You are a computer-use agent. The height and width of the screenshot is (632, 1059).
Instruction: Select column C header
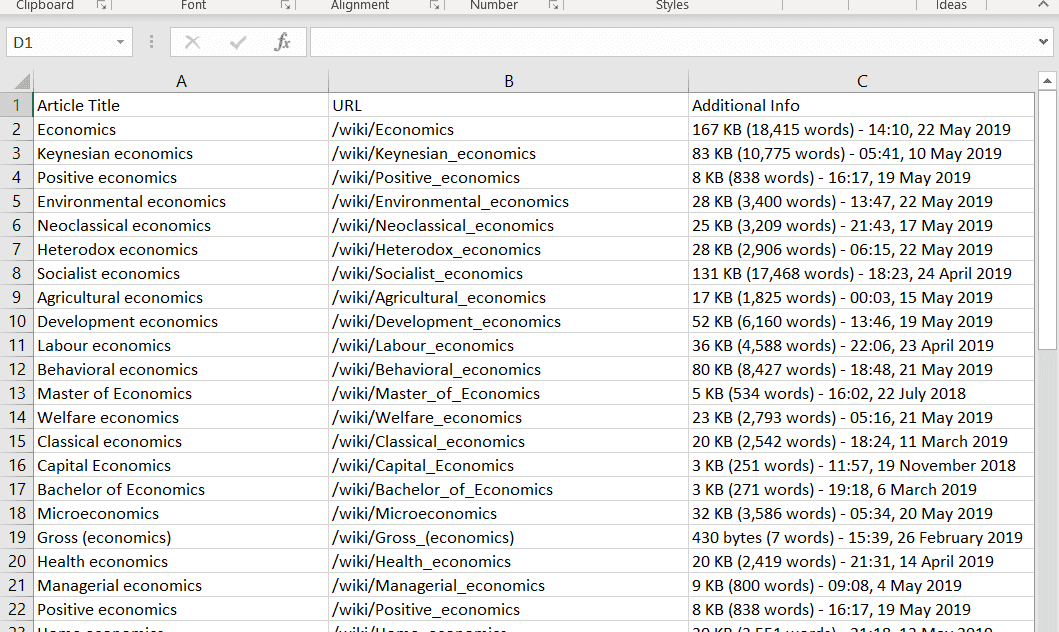862,82
